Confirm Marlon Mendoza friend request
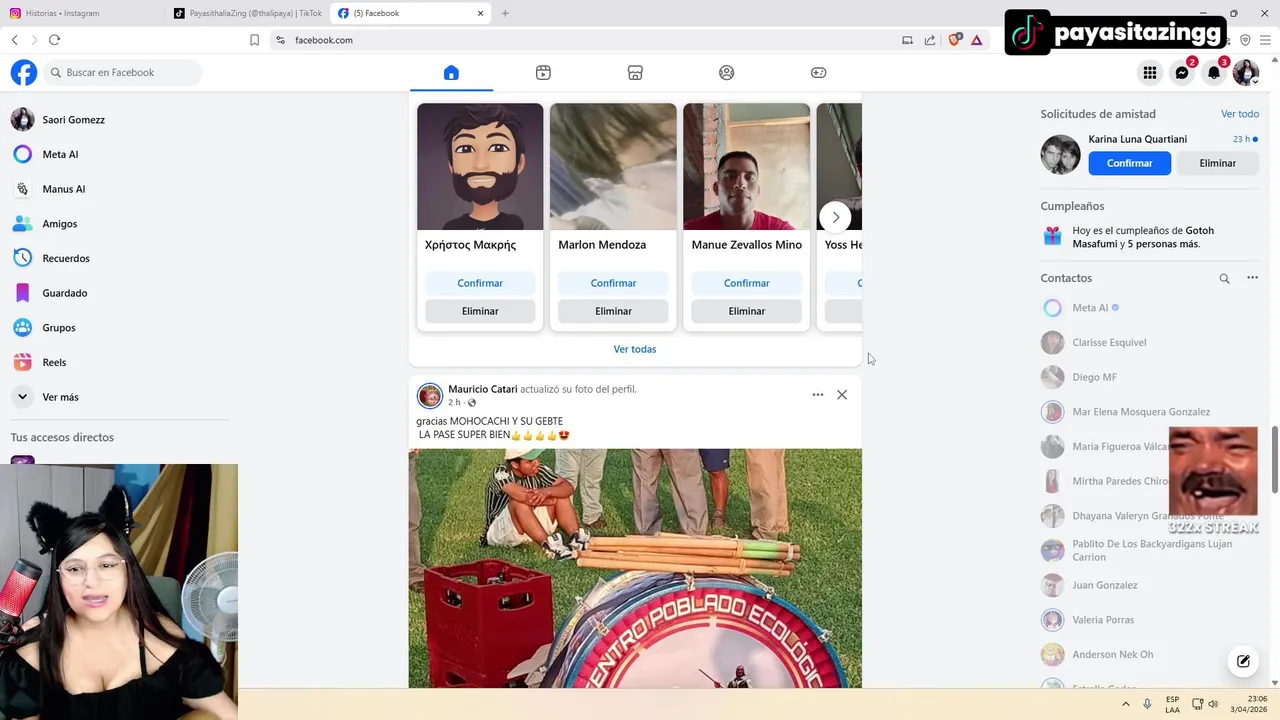This screenshot has height=720, width=1280. tap(613, 283)
